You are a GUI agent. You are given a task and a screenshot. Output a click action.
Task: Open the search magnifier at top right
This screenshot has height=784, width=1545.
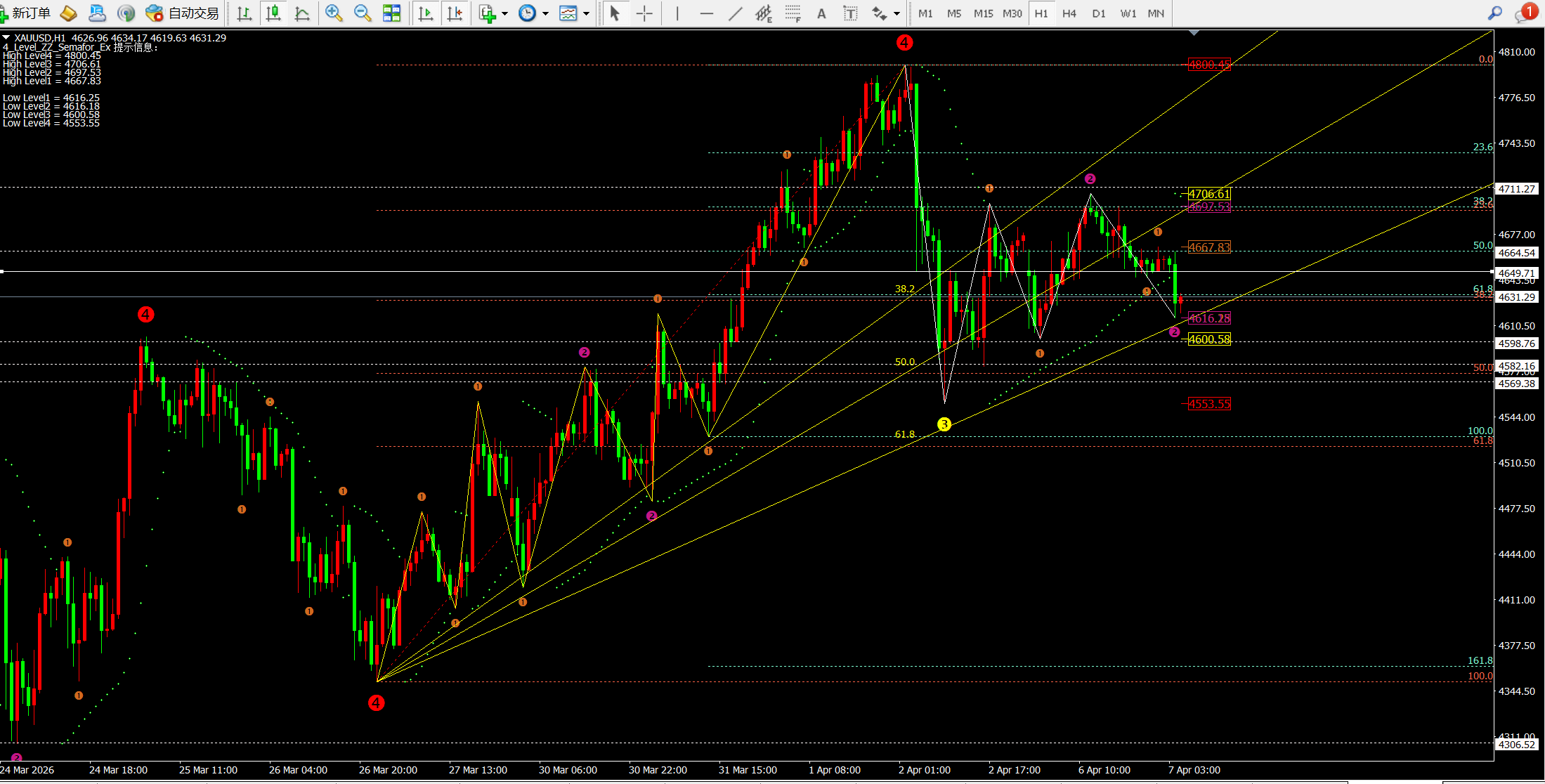(x=1494, y=13)
